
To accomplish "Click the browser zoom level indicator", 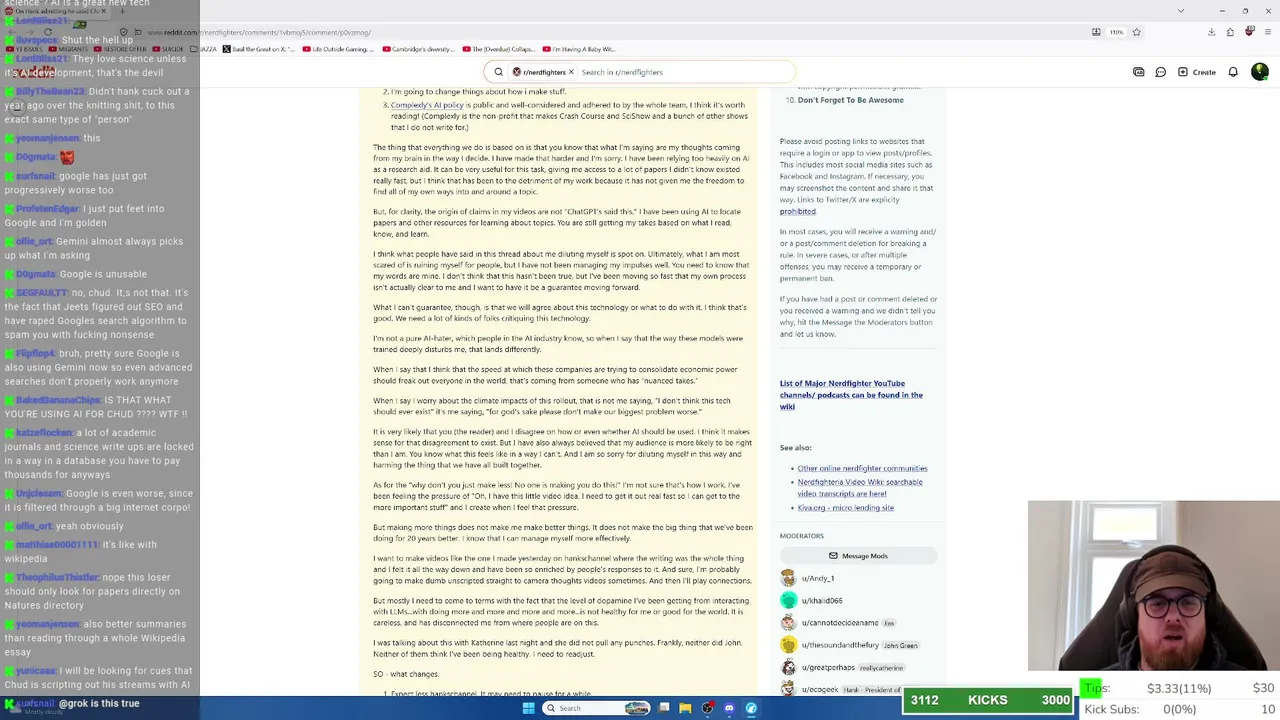I will [x=1116, y=32].
